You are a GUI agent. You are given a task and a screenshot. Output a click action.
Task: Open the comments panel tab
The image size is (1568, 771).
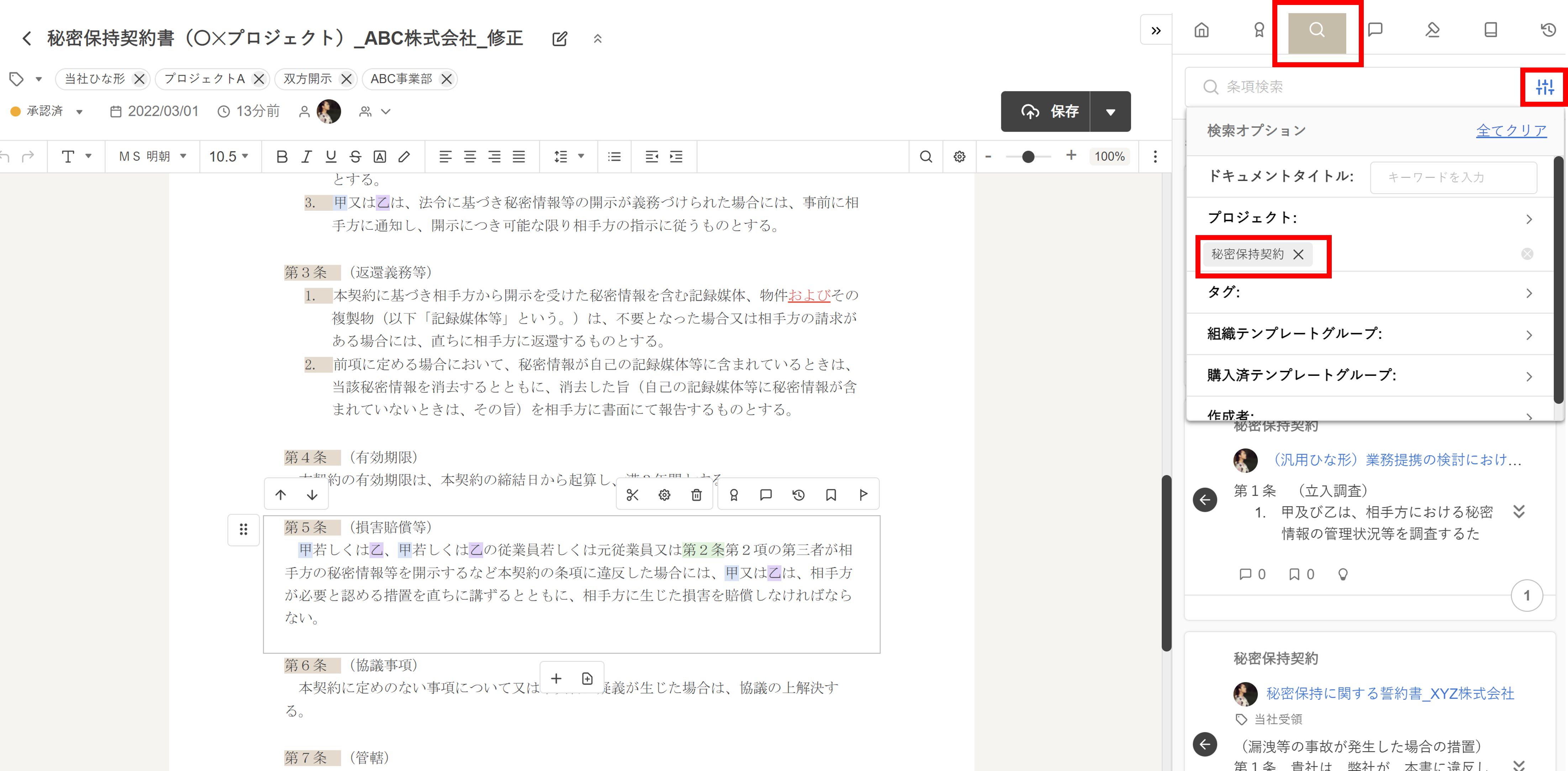1374,30
